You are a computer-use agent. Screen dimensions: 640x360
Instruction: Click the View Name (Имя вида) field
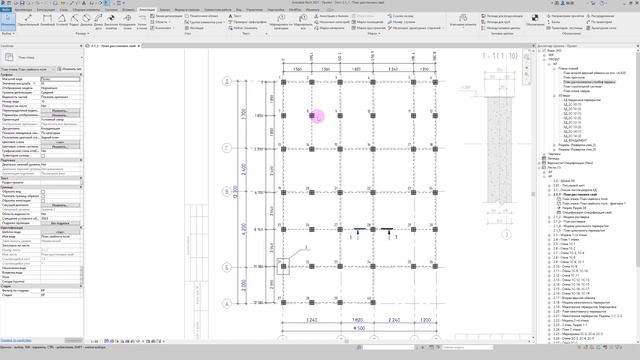tap(60, 236)
